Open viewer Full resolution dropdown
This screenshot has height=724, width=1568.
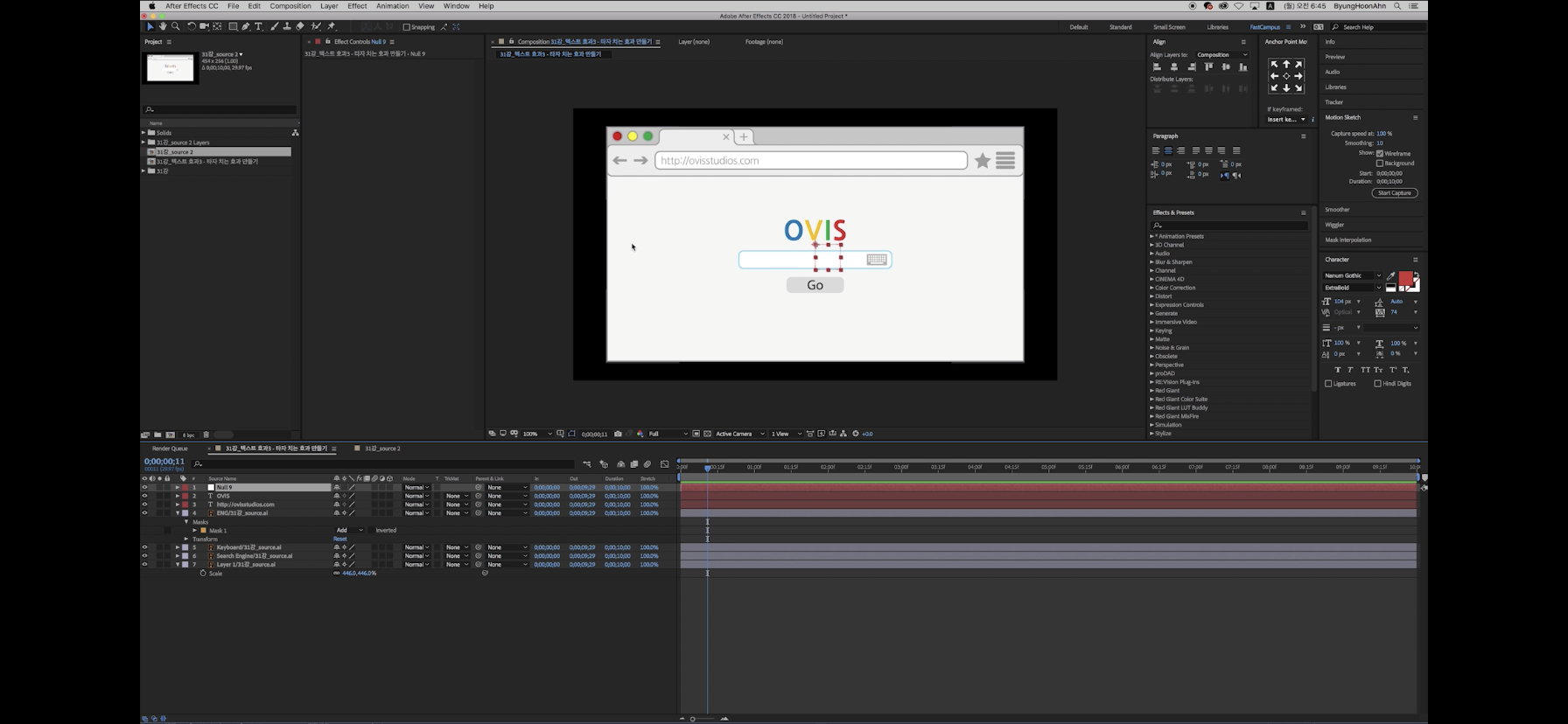click(x=668, y=434)
